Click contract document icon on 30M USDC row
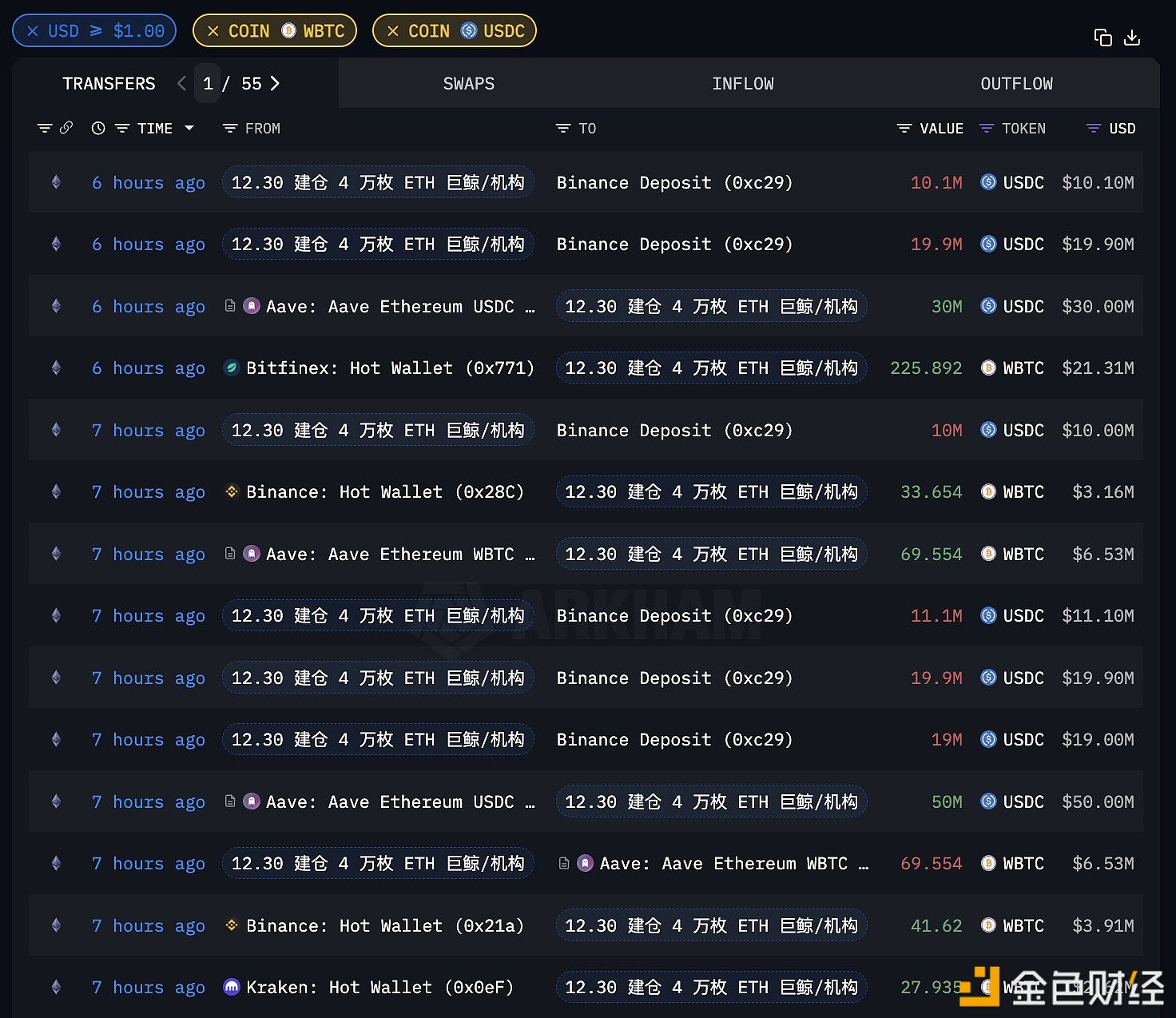 (230, 306)
